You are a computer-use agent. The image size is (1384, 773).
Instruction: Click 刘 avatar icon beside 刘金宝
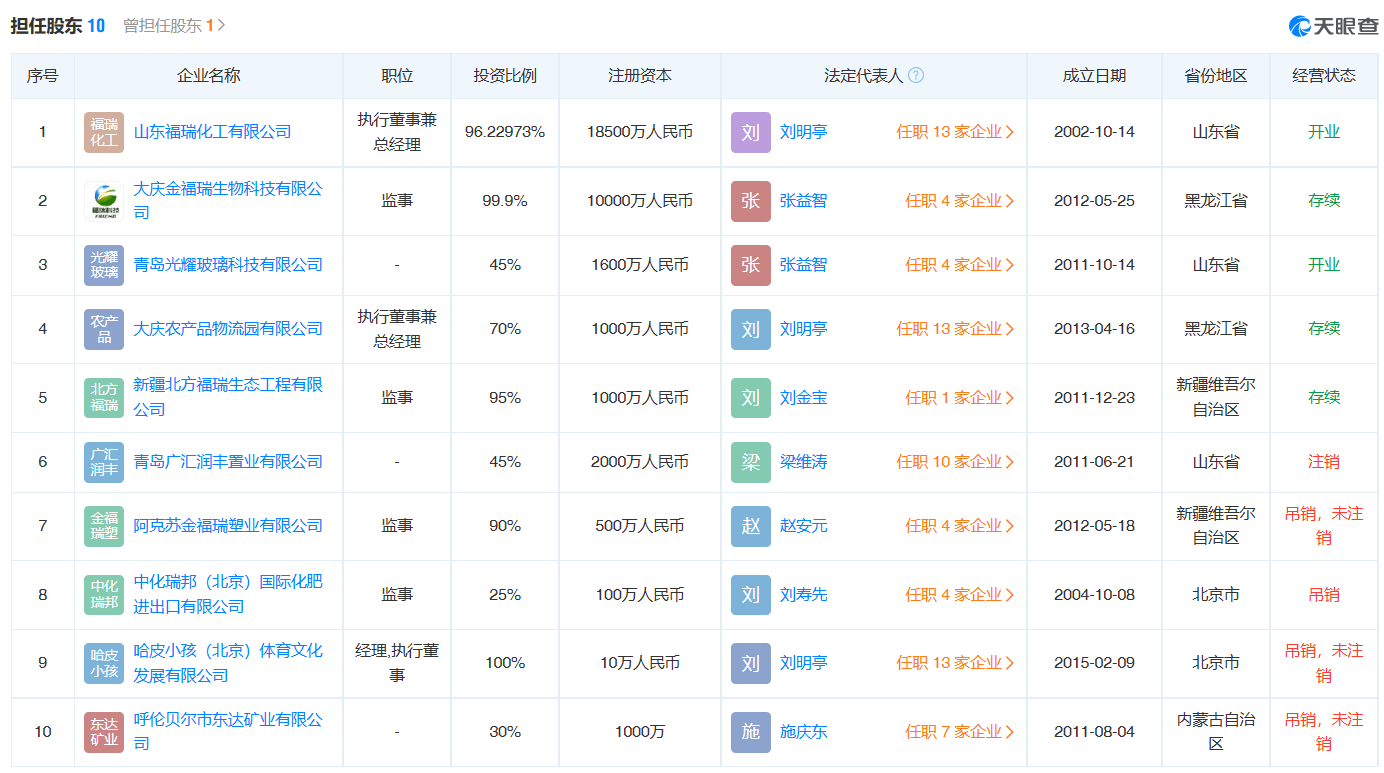[x=751, y=398]
